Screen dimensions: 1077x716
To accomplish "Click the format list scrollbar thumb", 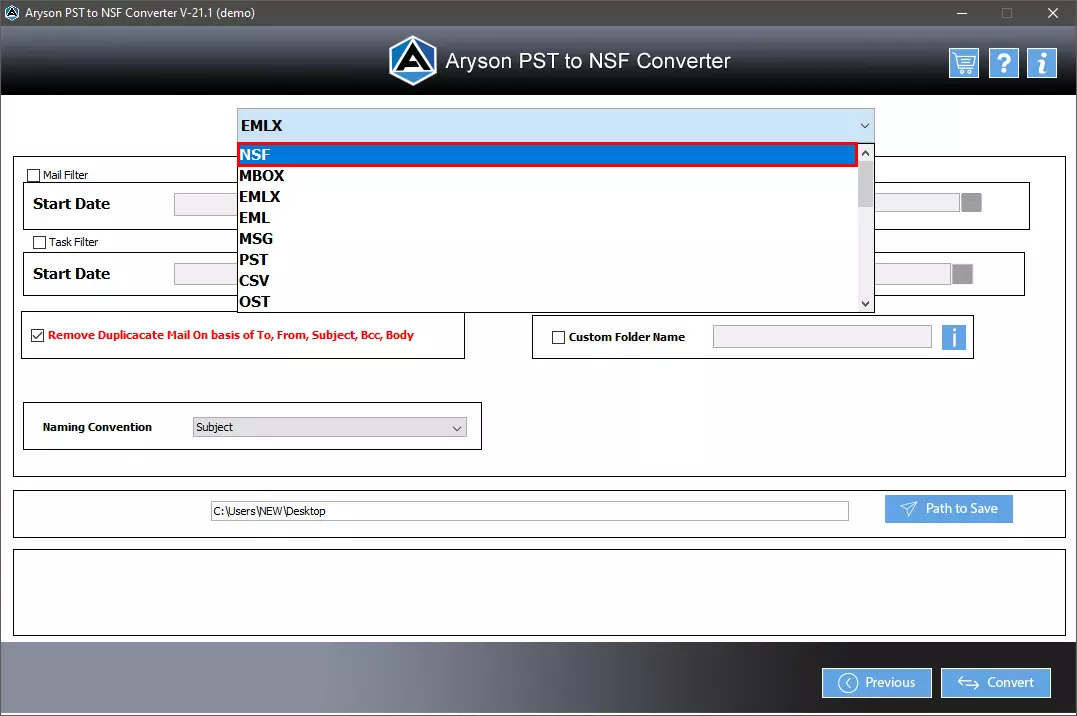I will pyautogui.click(x=865, y=183).
